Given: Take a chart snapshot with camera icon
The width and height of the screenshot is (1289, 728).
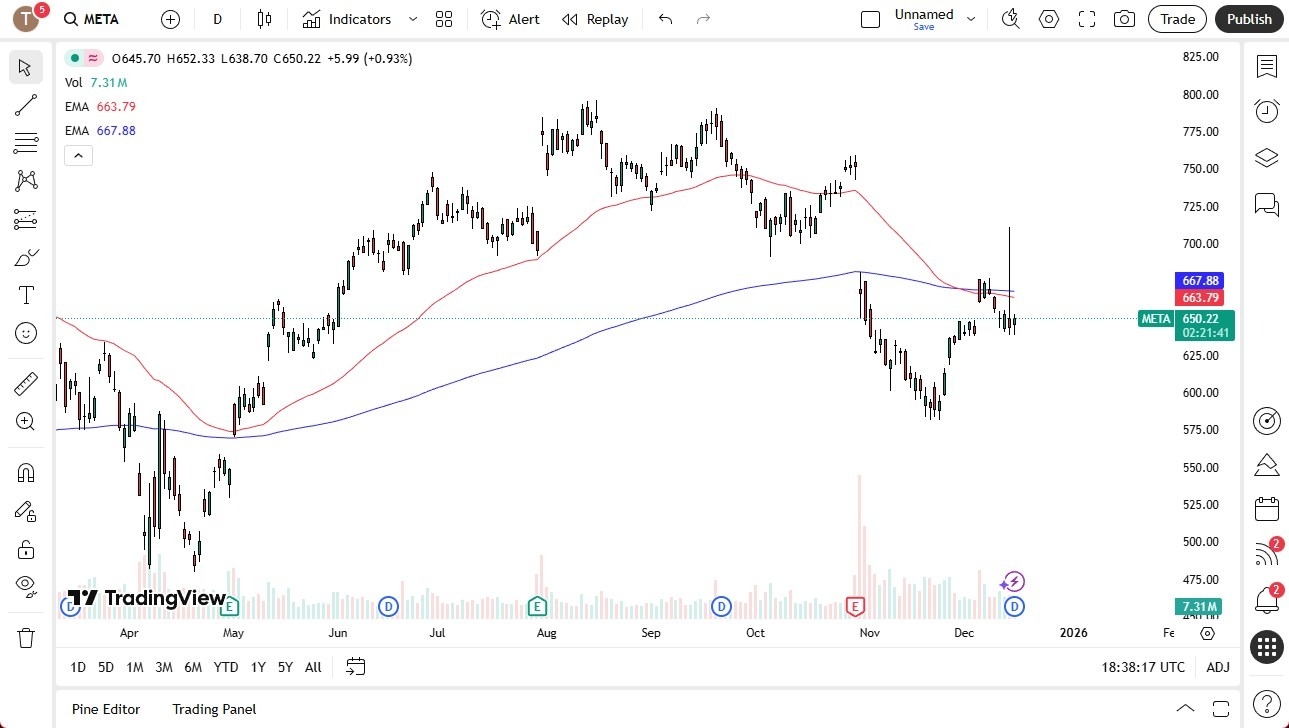Looking at the screenshot, I should pyautogui.click(x=1124, y=19).
